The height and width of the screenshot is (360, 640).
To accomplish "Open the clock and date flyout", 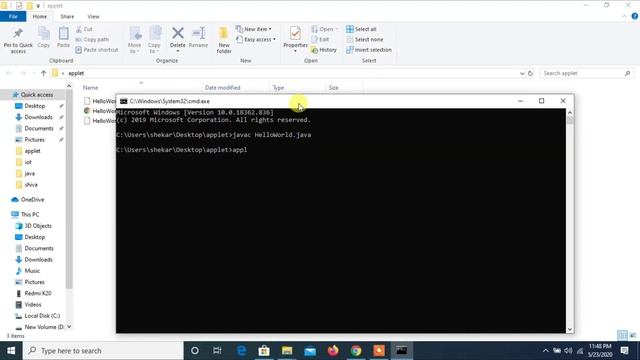I will click(600, 351).
